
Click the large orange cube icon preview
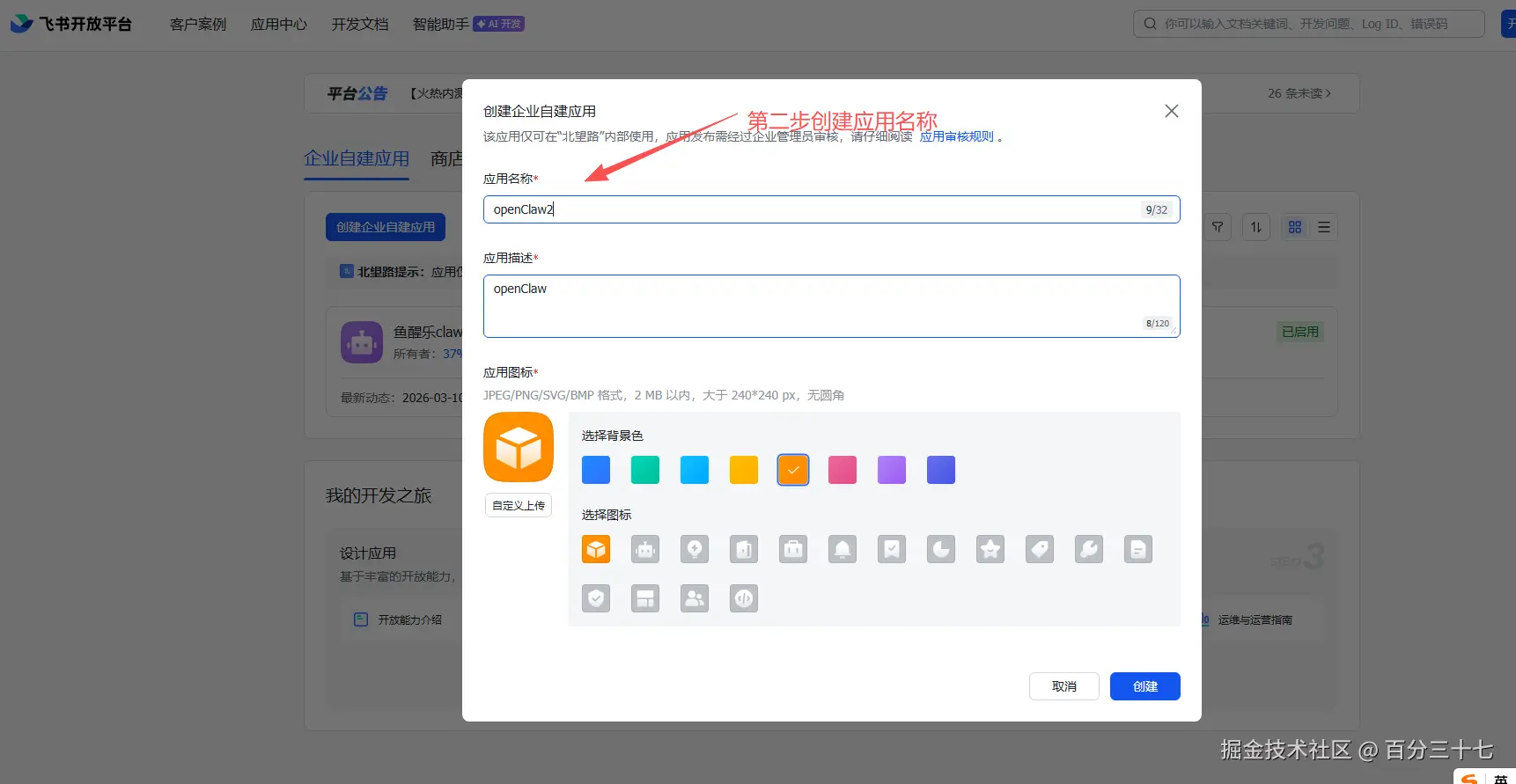(519, 447)
